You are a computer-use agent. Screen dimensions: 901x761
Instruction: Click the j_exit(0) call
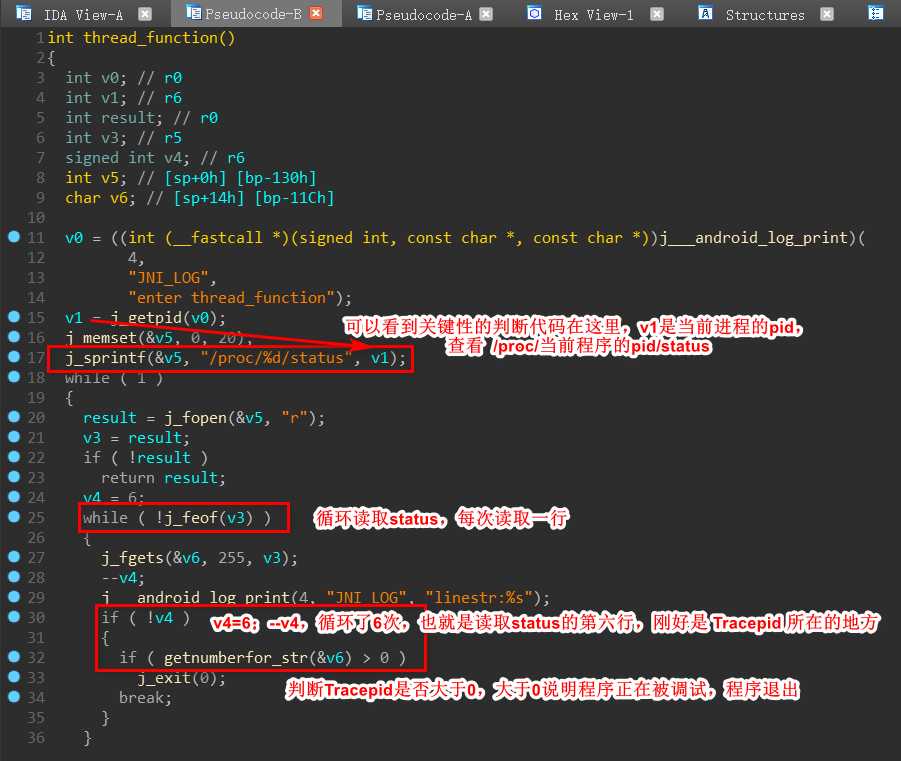(181, 678)
